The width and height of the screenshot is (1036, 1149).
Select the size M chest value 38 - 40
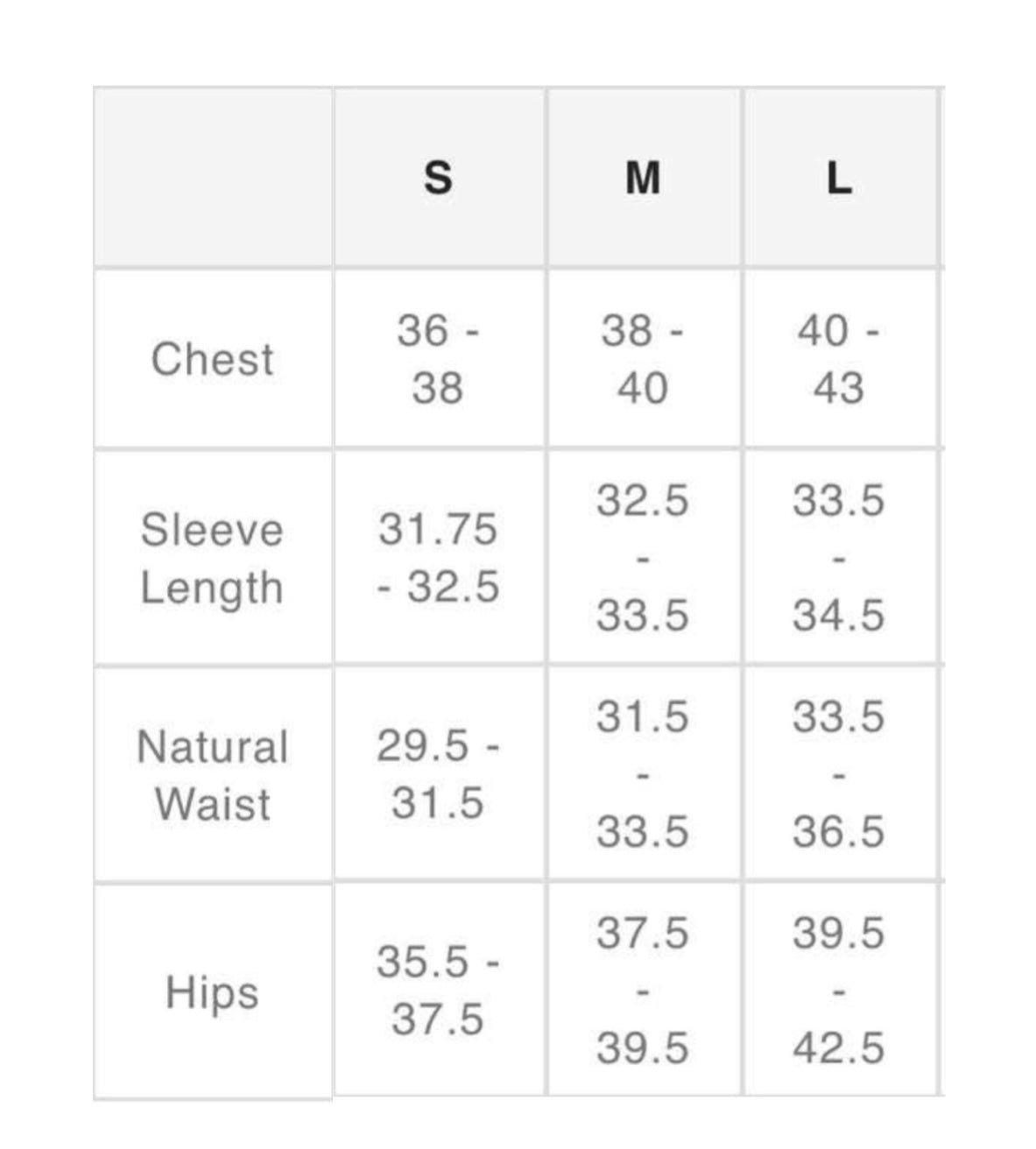(x=644, y=359)
